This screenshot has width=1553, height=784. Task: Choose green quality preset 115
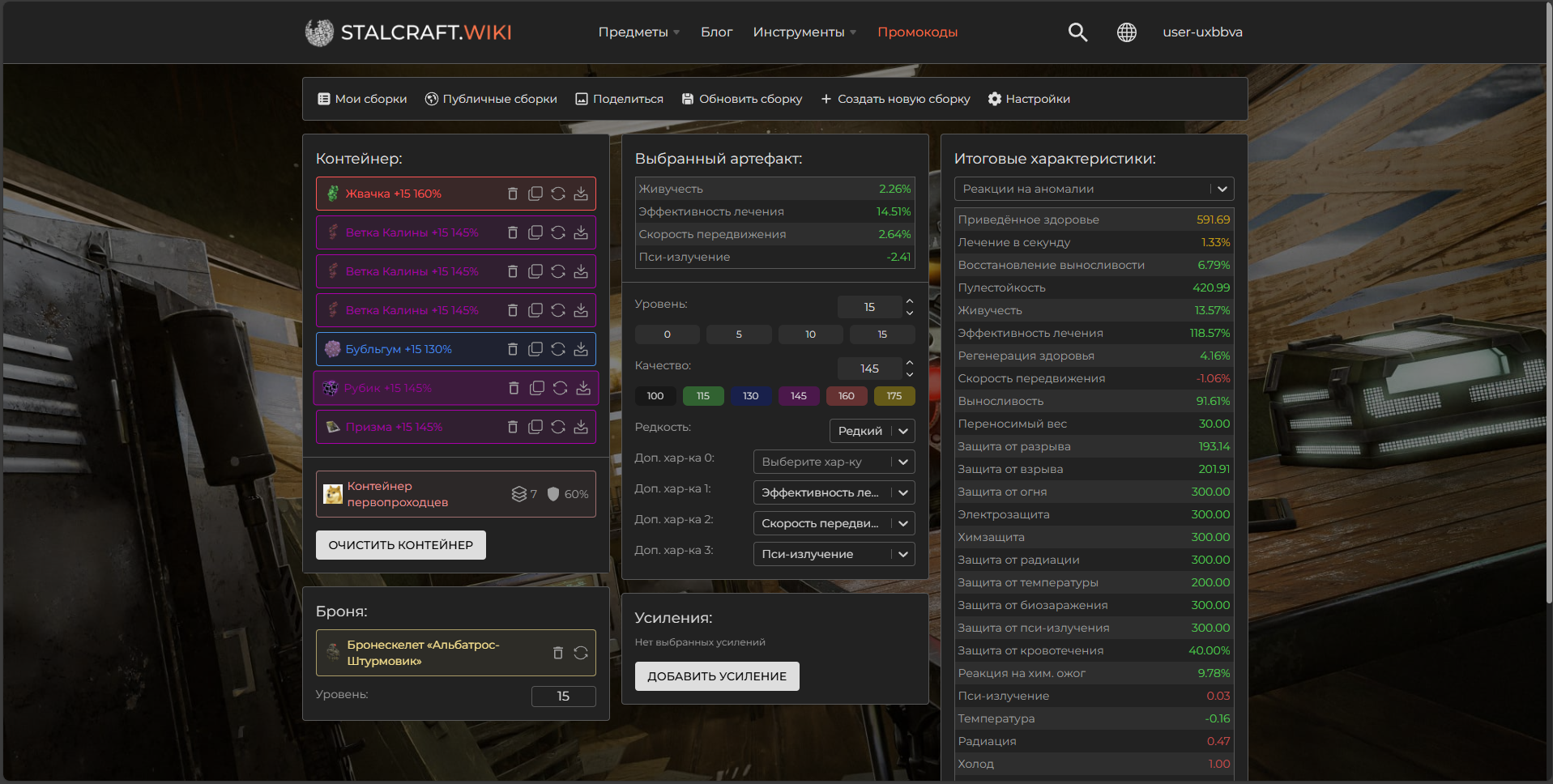pyautogui.click(x=703, y=396)
